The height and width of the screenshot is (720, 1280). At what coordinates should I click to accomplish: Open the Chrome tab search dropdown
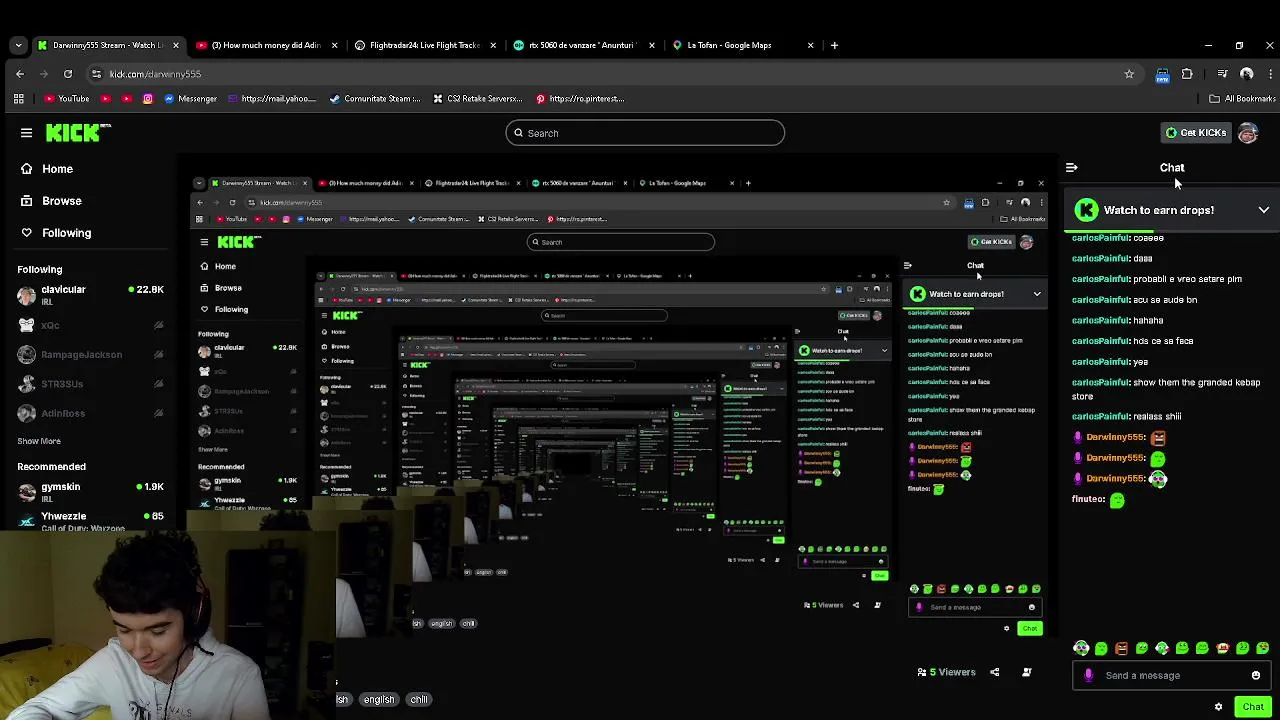[18, 45]
